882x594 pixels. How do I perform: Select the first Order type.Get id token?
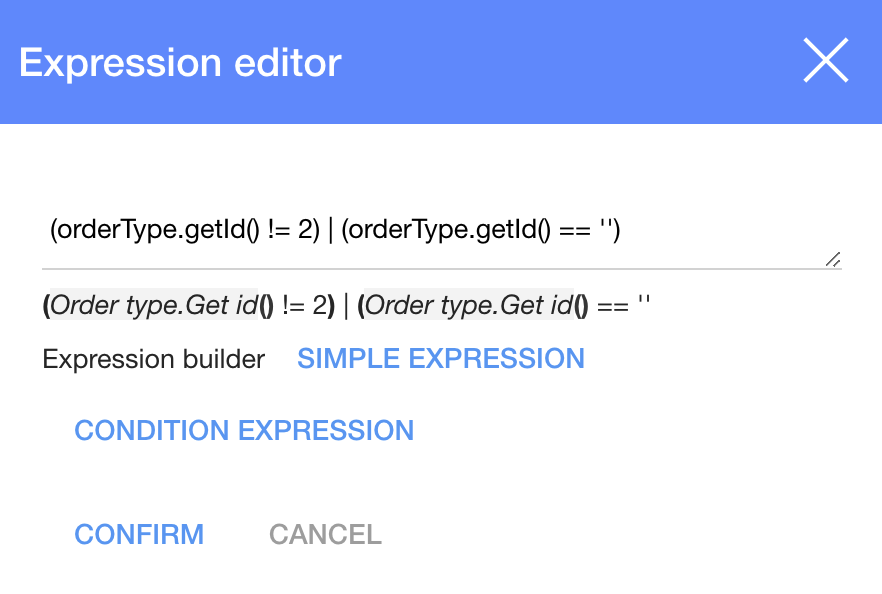pyautogui.click(x=155, y=305)
